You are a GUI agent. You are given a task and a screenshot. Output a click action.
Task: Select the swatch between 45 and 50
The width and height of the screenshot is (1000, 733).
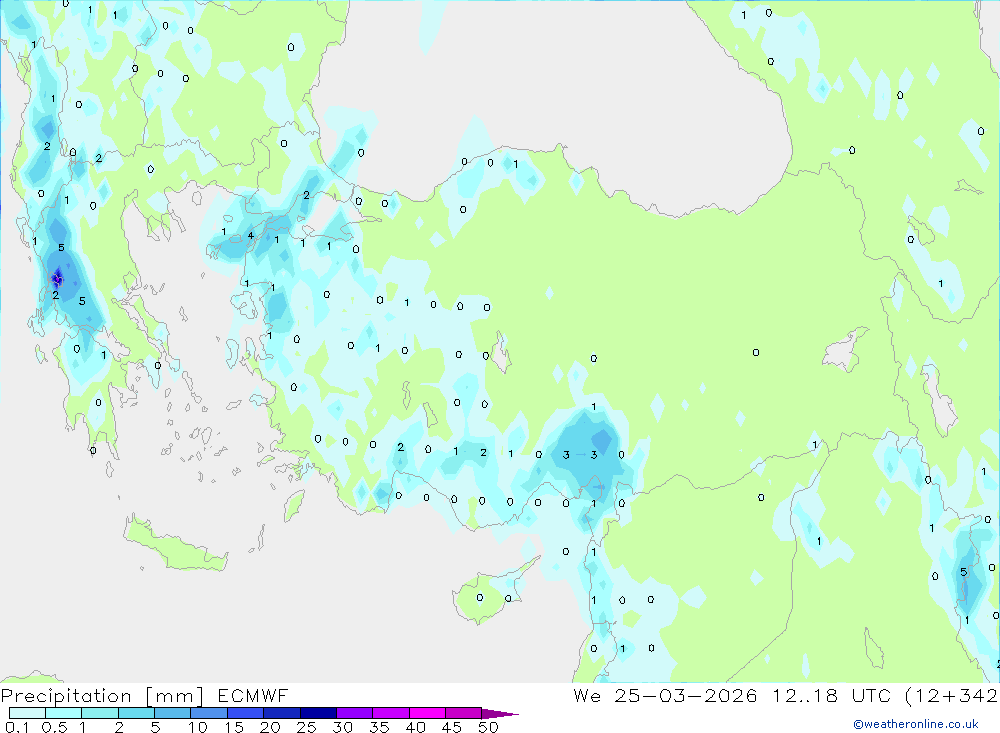pos(463,713)
